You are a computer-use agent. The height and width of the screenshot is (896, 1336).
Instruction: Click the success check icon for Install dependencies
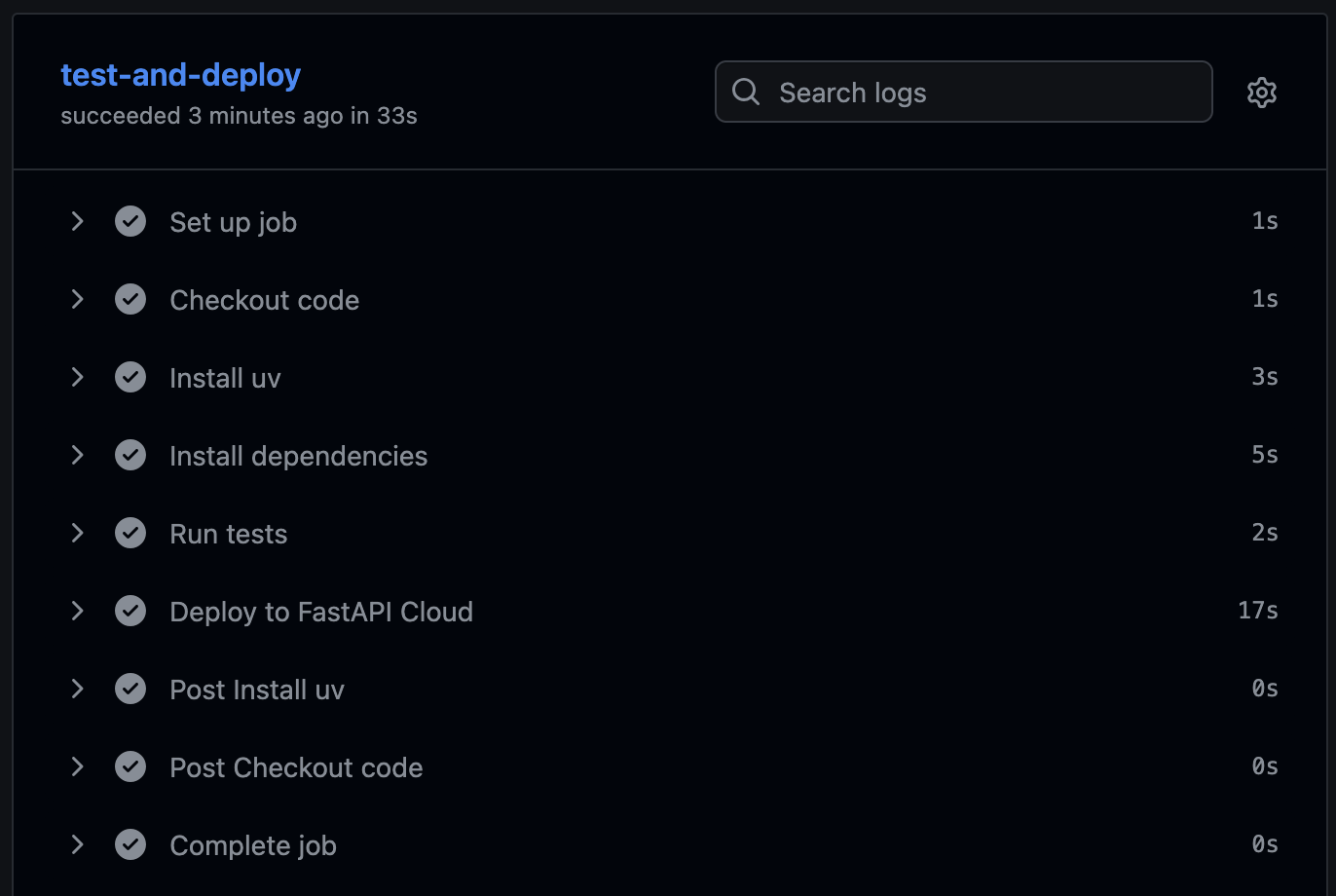(x=130, y=455)
